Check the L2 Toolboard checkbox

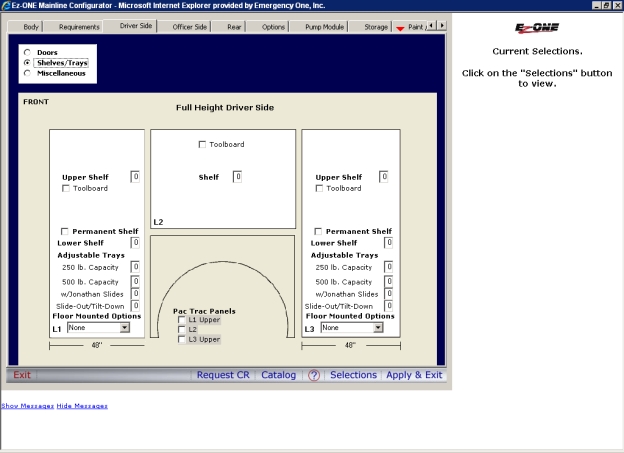pos(202,144)
